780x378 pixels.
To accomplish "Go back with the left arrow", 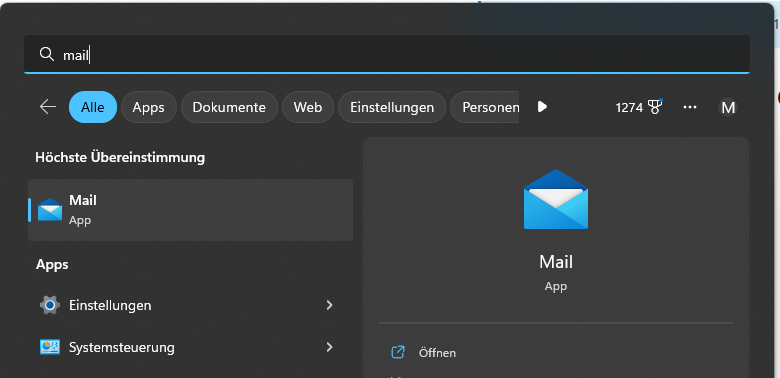I will coord(48,106).
